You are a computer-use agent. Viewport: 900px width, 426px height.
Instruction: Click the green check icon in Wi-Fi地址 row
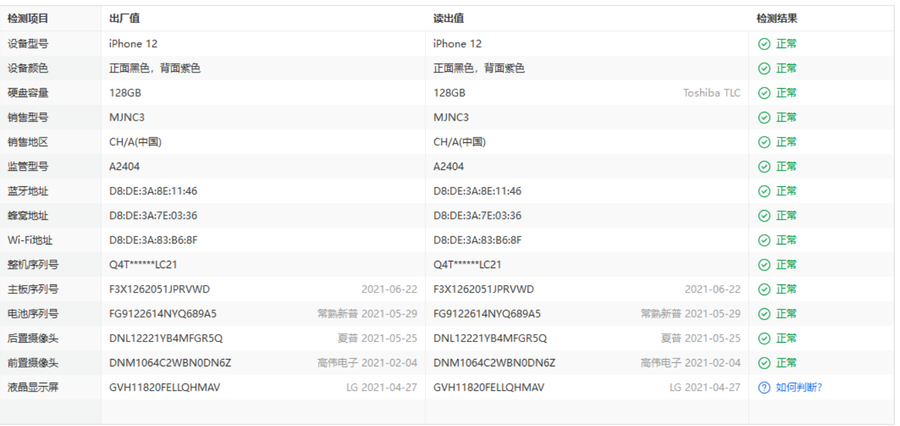point(764,241)
